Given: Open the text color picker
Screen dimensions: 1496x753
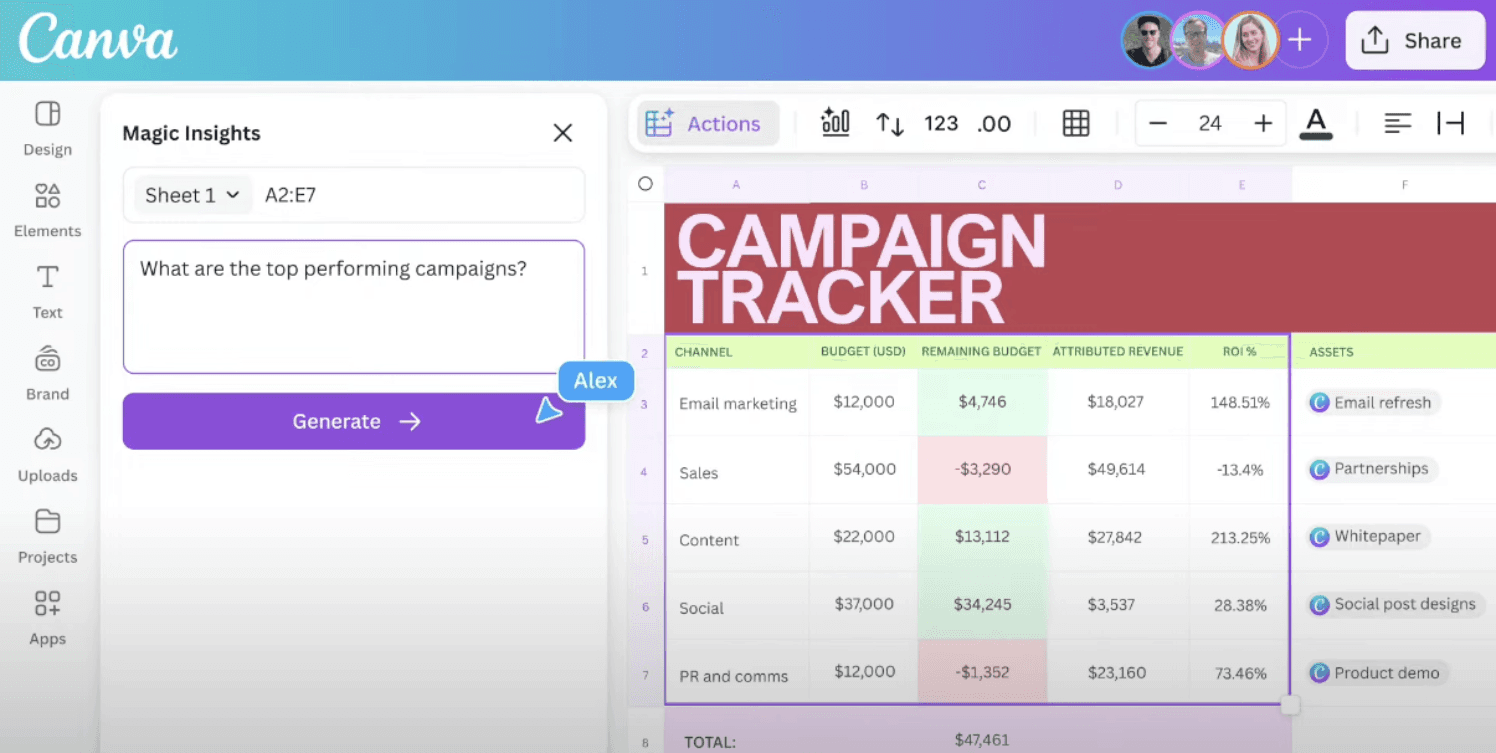Looking at the screenshot, I should [x=1316, y=124].
